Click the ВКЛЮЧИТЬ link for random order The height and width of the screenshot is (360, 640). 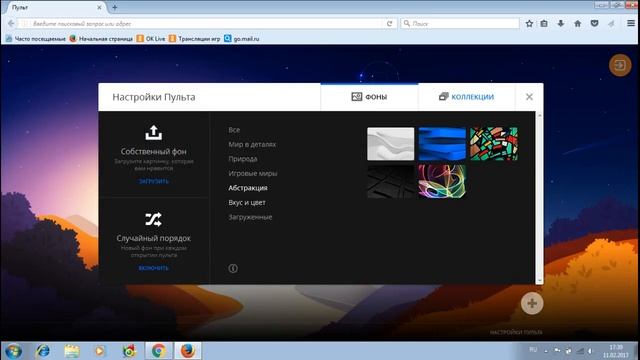pos(153,268)
